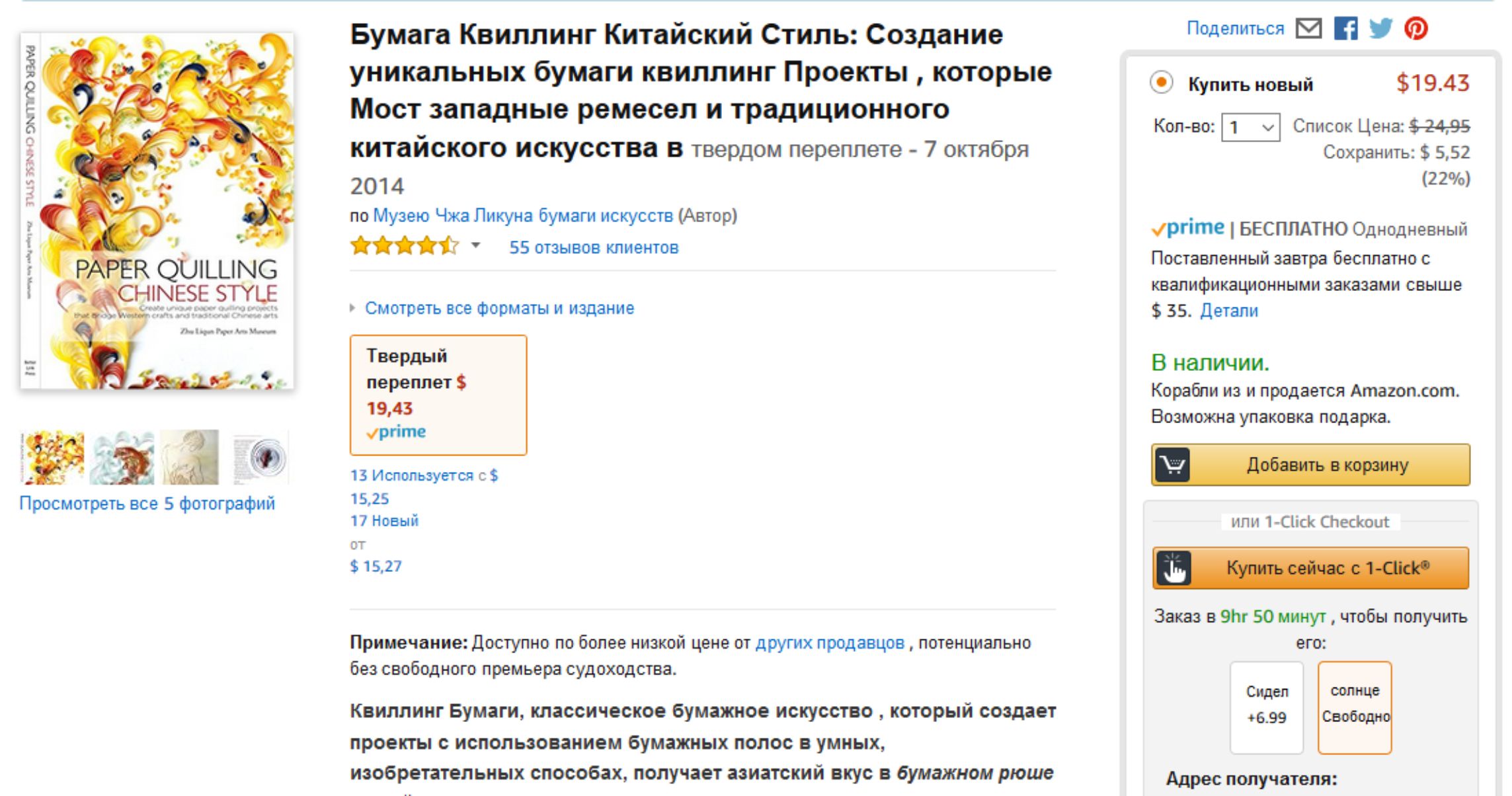This screenshot has height=796, width=1512.
Task: Select the "Твердый переплет" format tab
Action: pyautogui.click(x=438, y=395)
